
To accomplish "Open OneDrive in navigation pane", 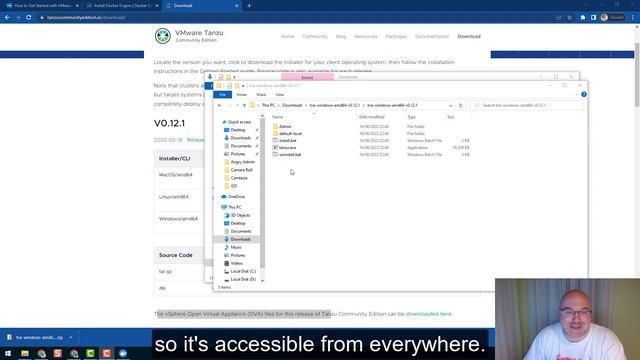I will [236, 197].
